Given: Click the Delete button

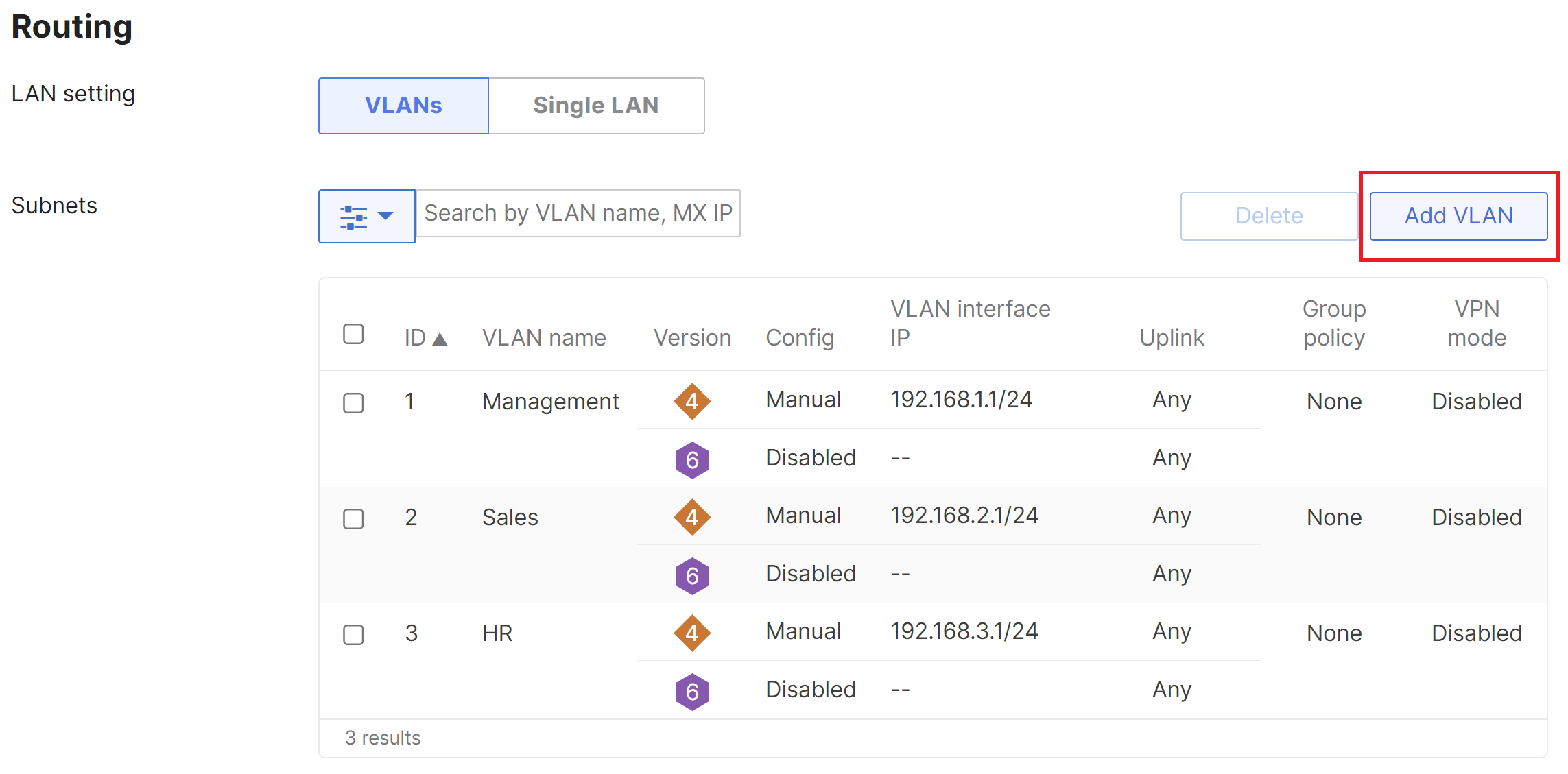Looking at the screenshot, I should coord(1268,215).
